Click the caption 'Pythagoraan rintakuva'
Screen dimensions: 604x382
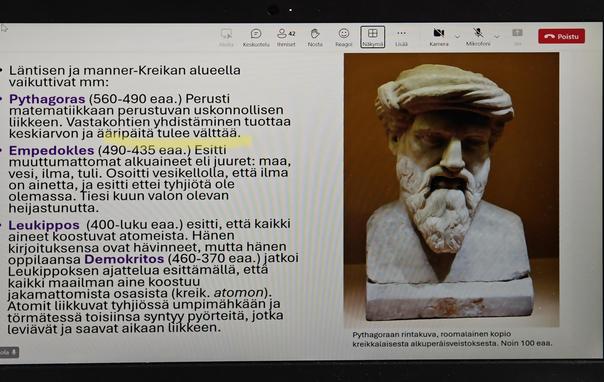(395, 334)
